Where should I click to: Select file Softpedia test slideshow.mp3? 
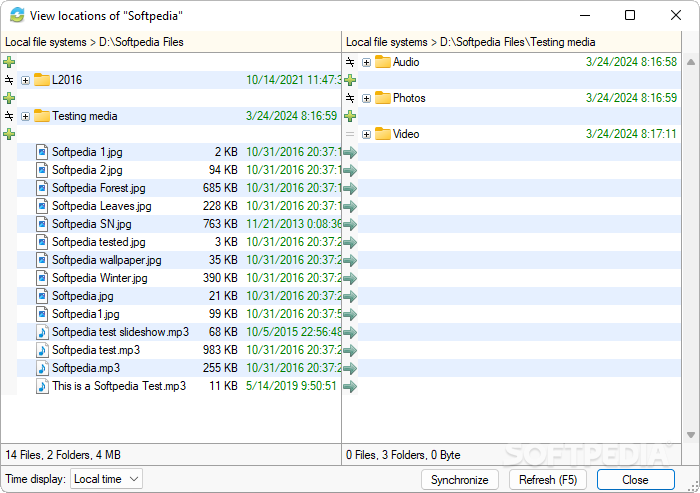(x=121, y=332)
